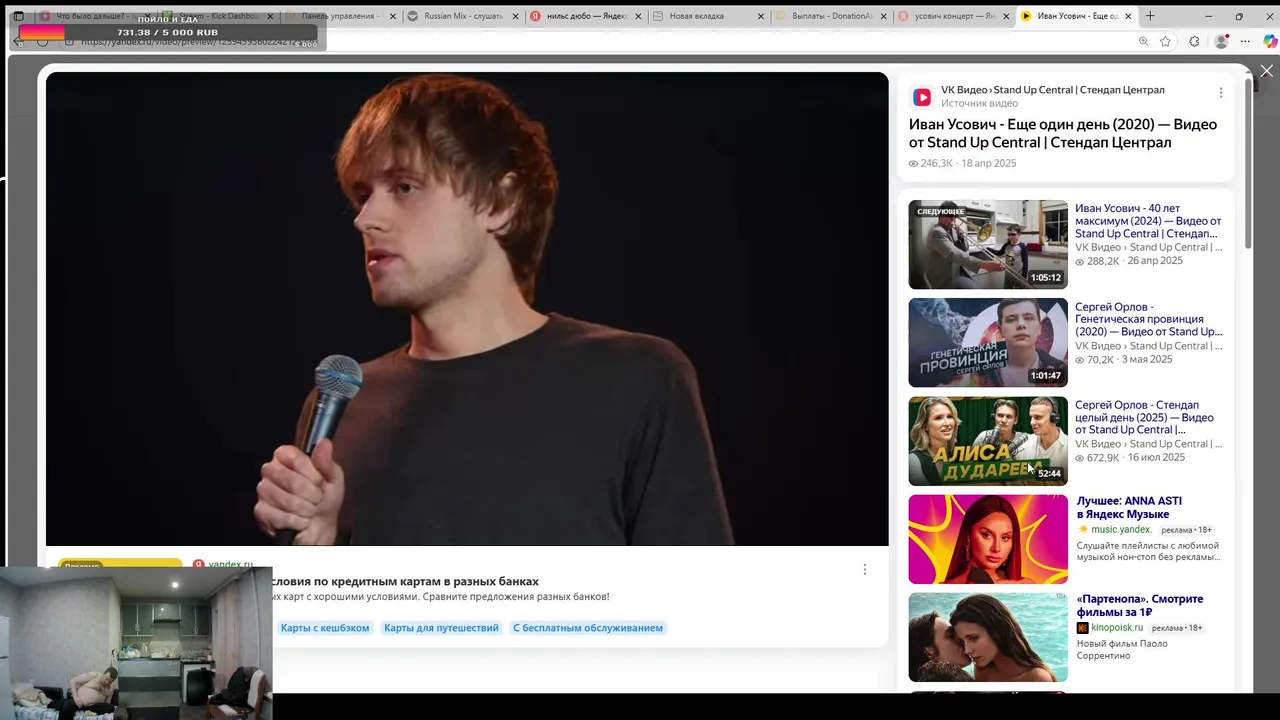Open «Партенопа». Смотрите фильмы за 1₽ link

(x=1140, y=605)
